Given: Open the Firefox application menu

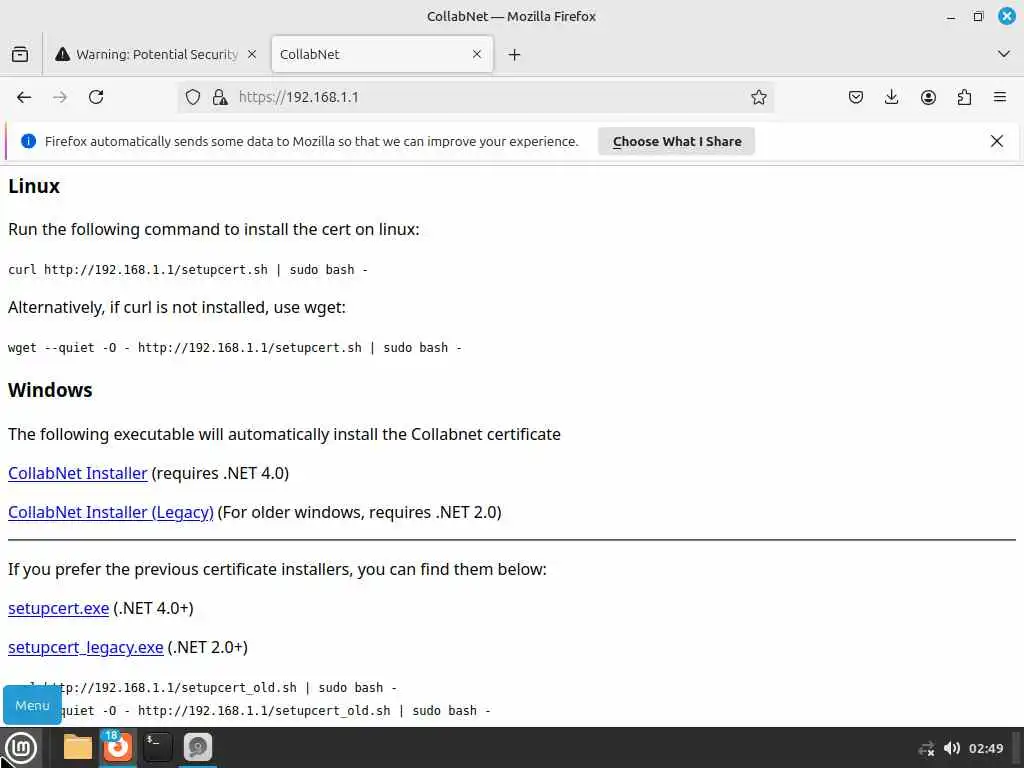Looking at the screenshot, I should pyautogui.click(x=1000, y=97).
